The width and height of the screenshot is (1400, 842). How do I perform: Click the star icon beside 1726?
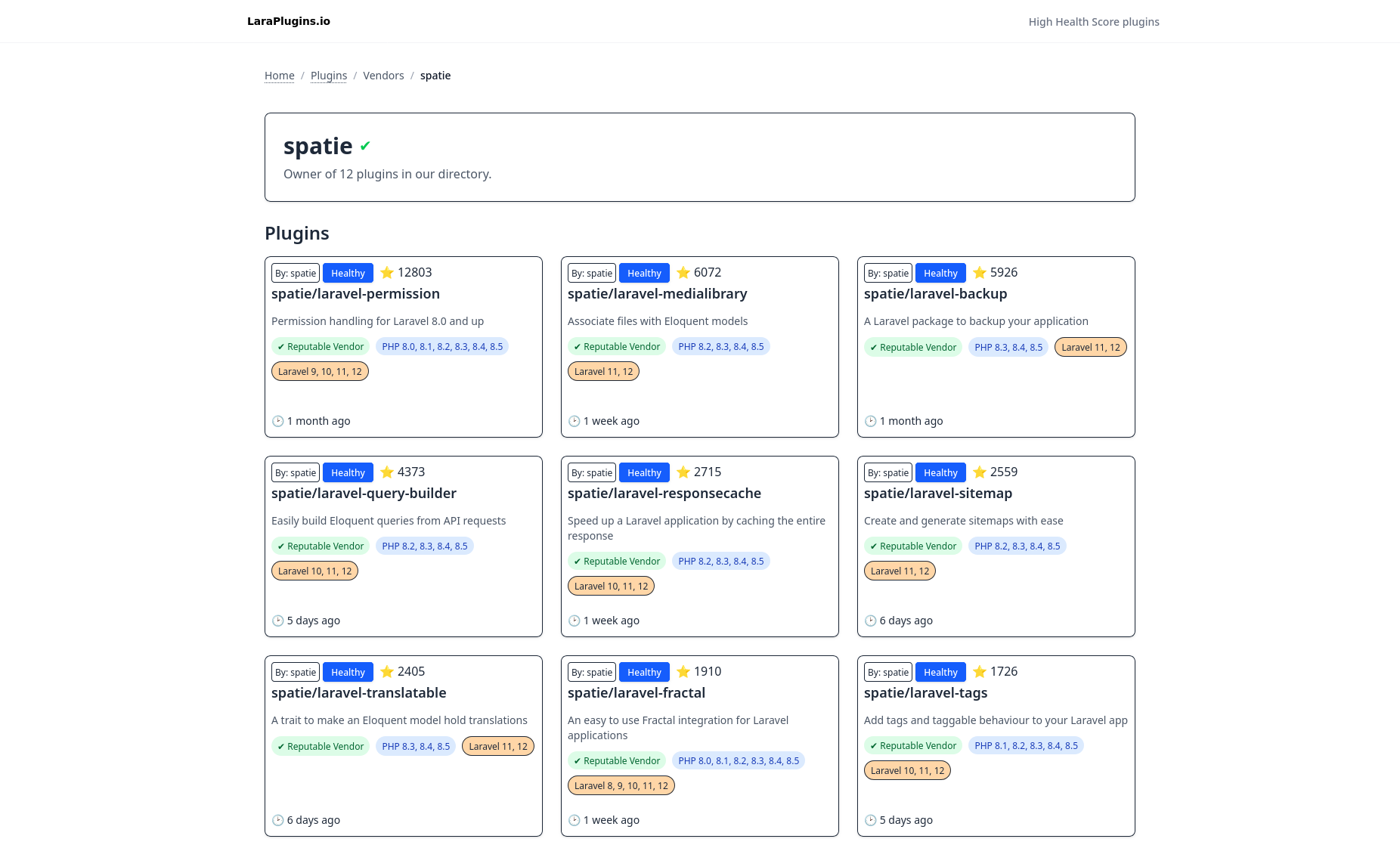pos(980,671)
